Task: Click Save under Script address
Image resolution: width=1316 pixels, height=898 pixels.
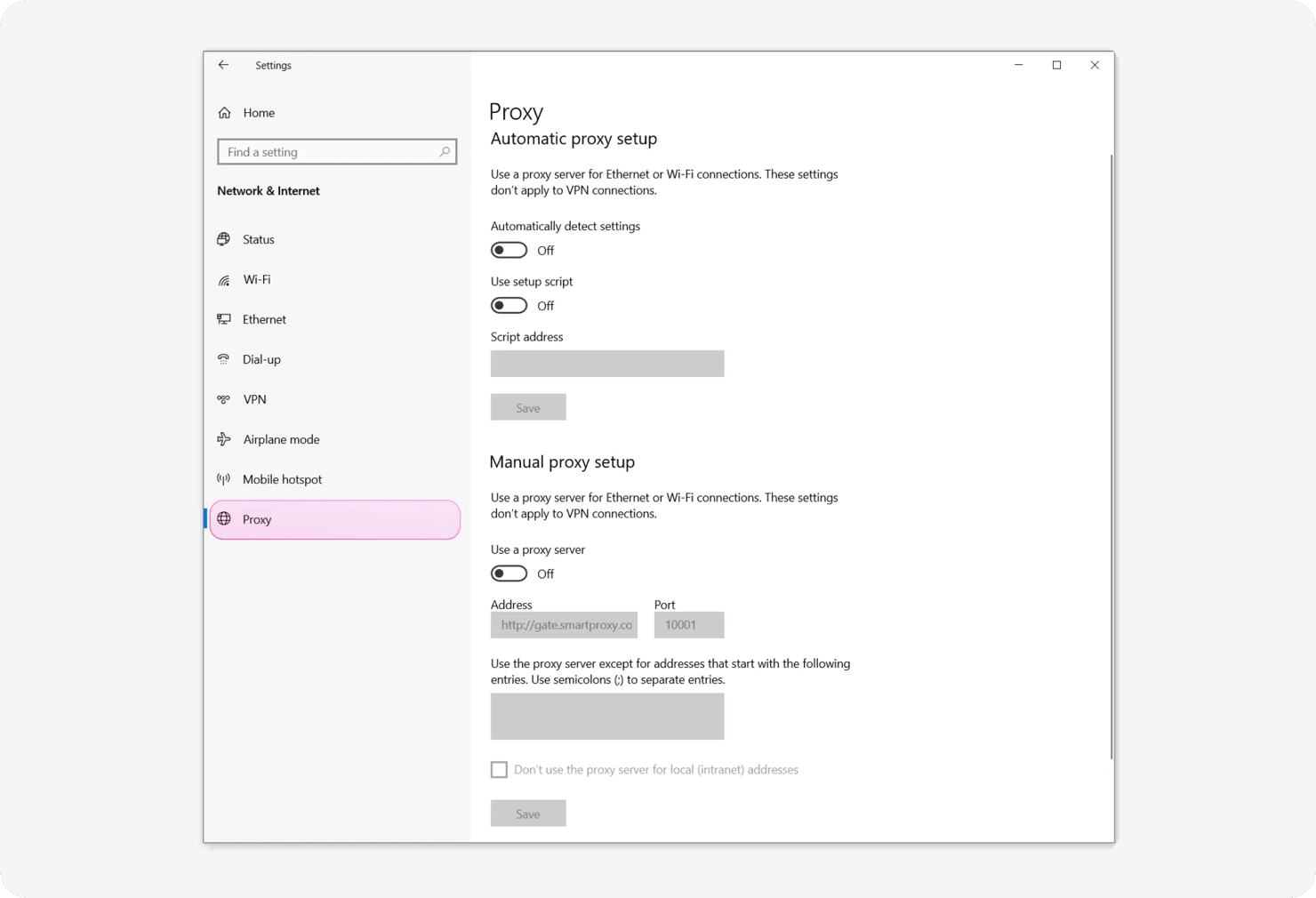Action: tap(528, 407)
